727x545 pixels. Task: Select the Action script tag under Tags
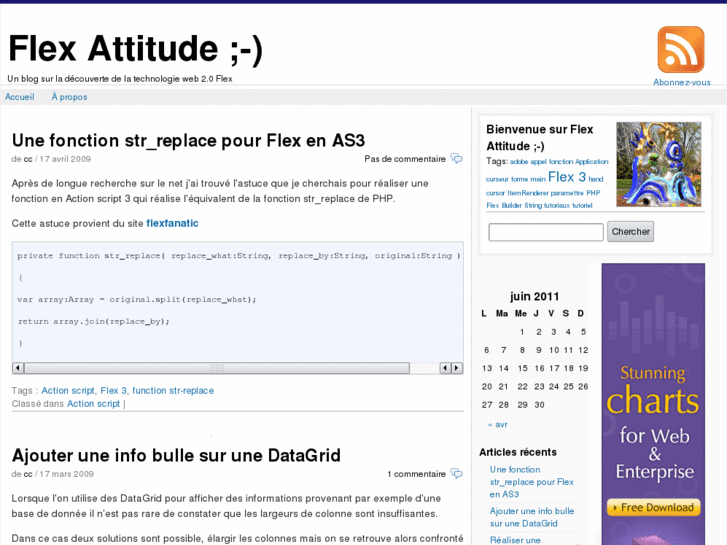coord(68,391)
